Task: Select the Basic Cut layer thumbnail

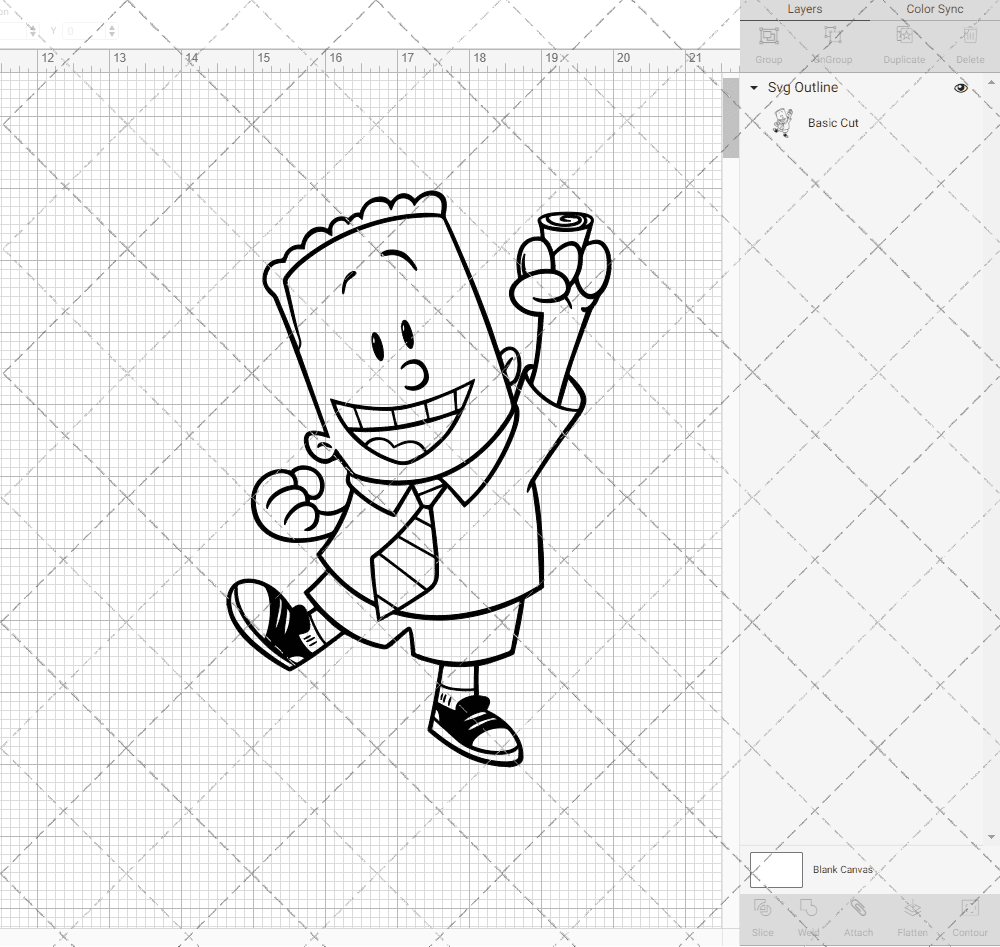Action: (783, 122)
